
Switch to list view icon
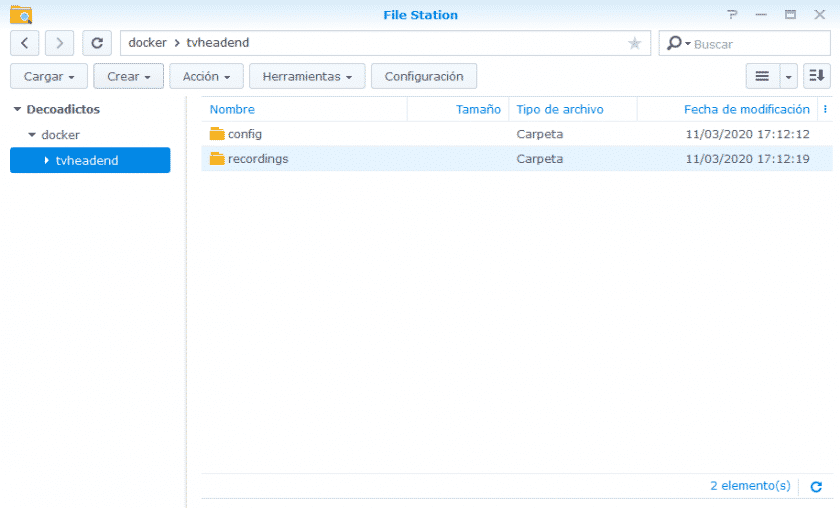(762, 76)
